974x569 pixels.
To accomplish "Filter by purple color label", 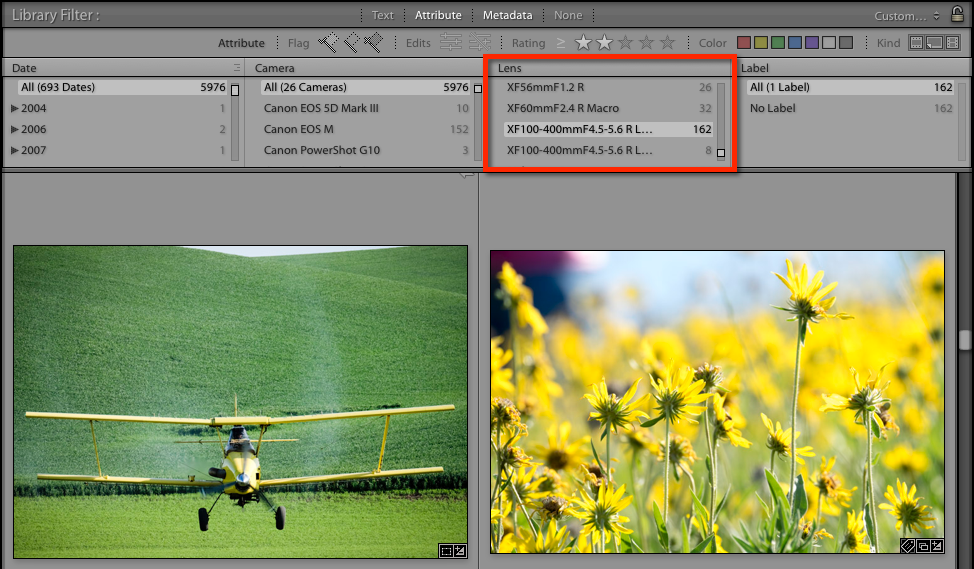I will [812, 42].
